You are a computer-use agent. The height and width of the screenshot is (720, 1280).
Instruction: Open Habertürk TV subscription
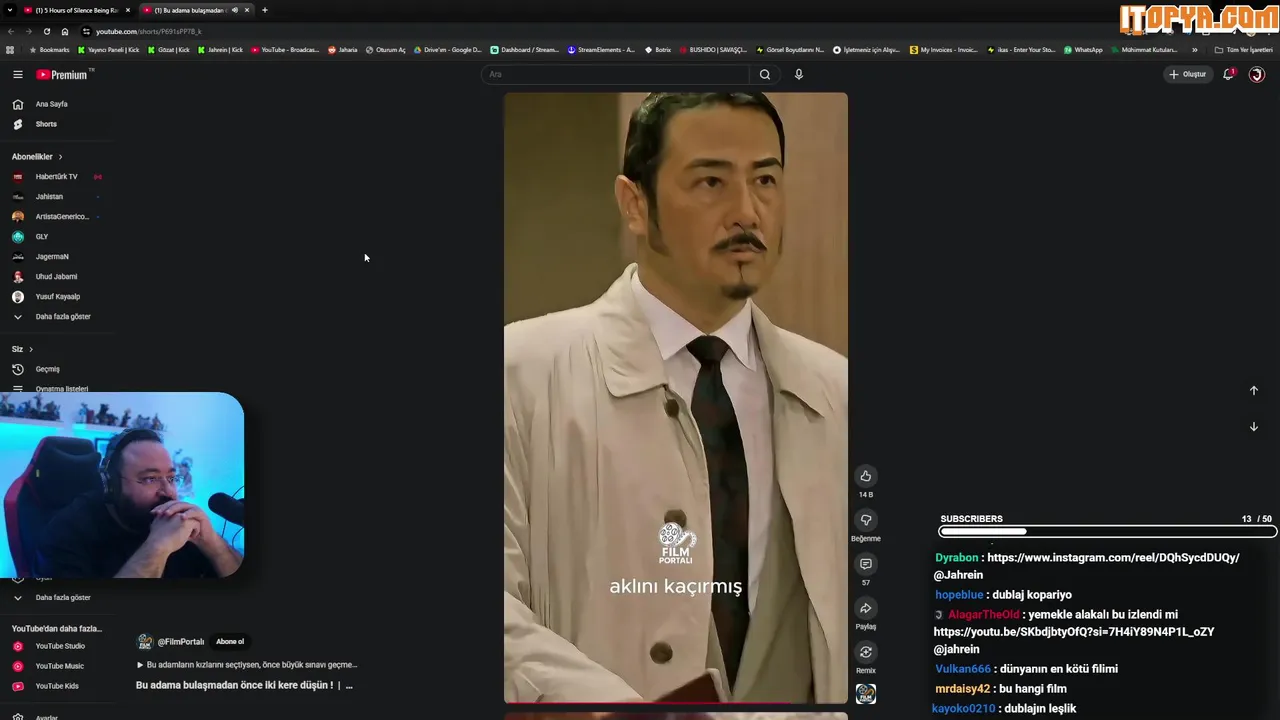pos(57,177)
